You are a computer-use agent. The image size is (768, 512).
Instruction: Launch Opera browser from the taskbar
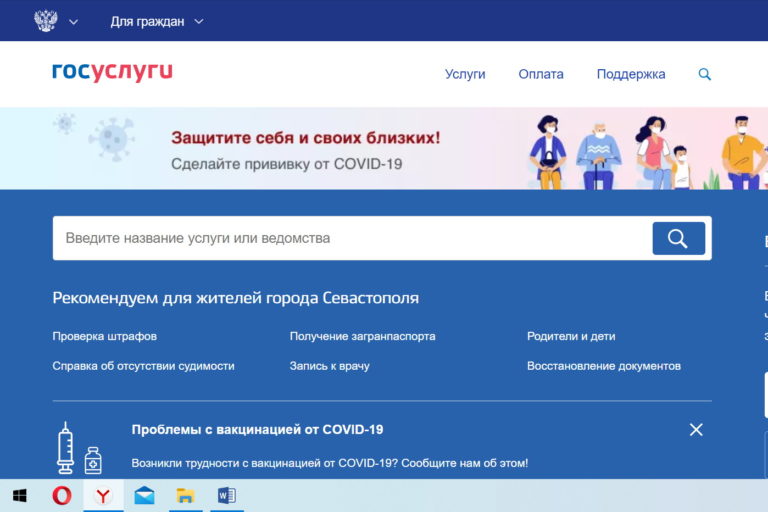tap(62, 495)
